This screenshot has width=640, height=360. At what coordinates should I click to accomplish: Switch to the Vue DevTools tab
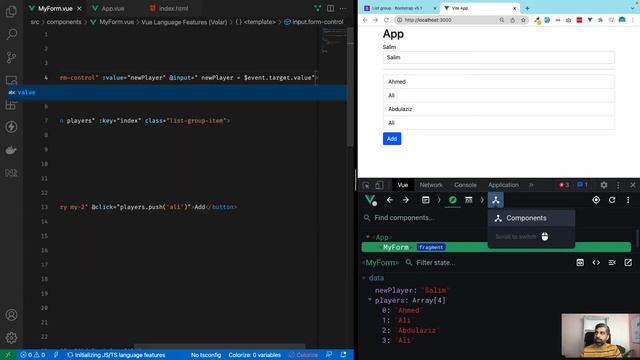tap(403, 185)
